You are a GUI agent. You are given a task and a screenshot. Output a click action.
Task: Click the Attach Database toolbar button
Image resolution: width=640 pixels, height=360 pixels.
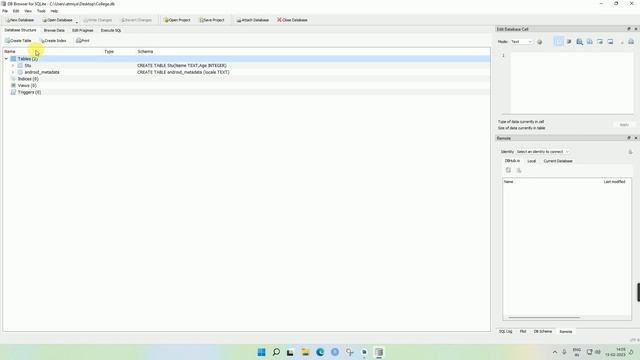coord(252,20)
